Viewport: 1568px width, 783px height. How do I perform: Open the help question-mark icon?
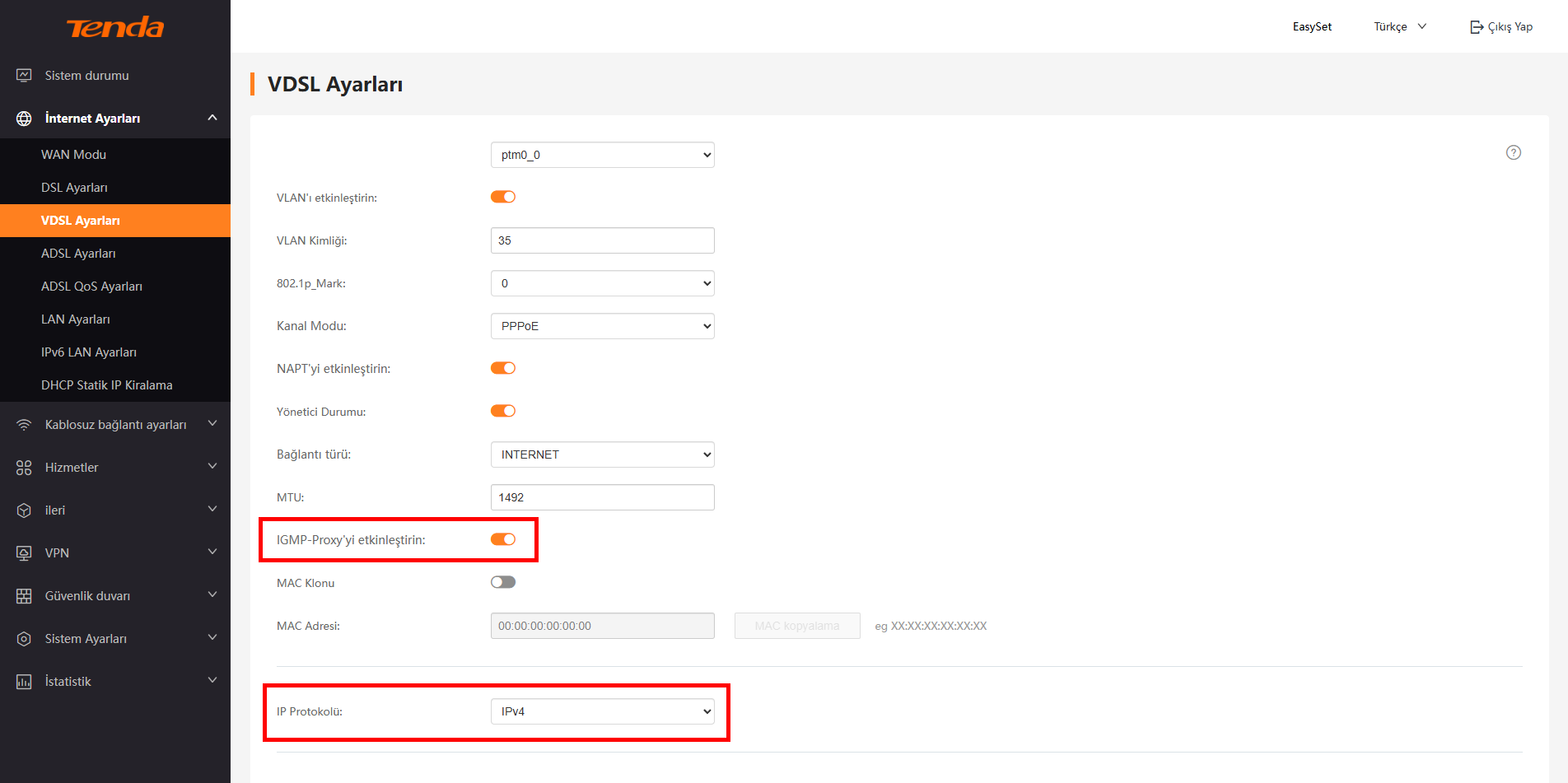1514,152
